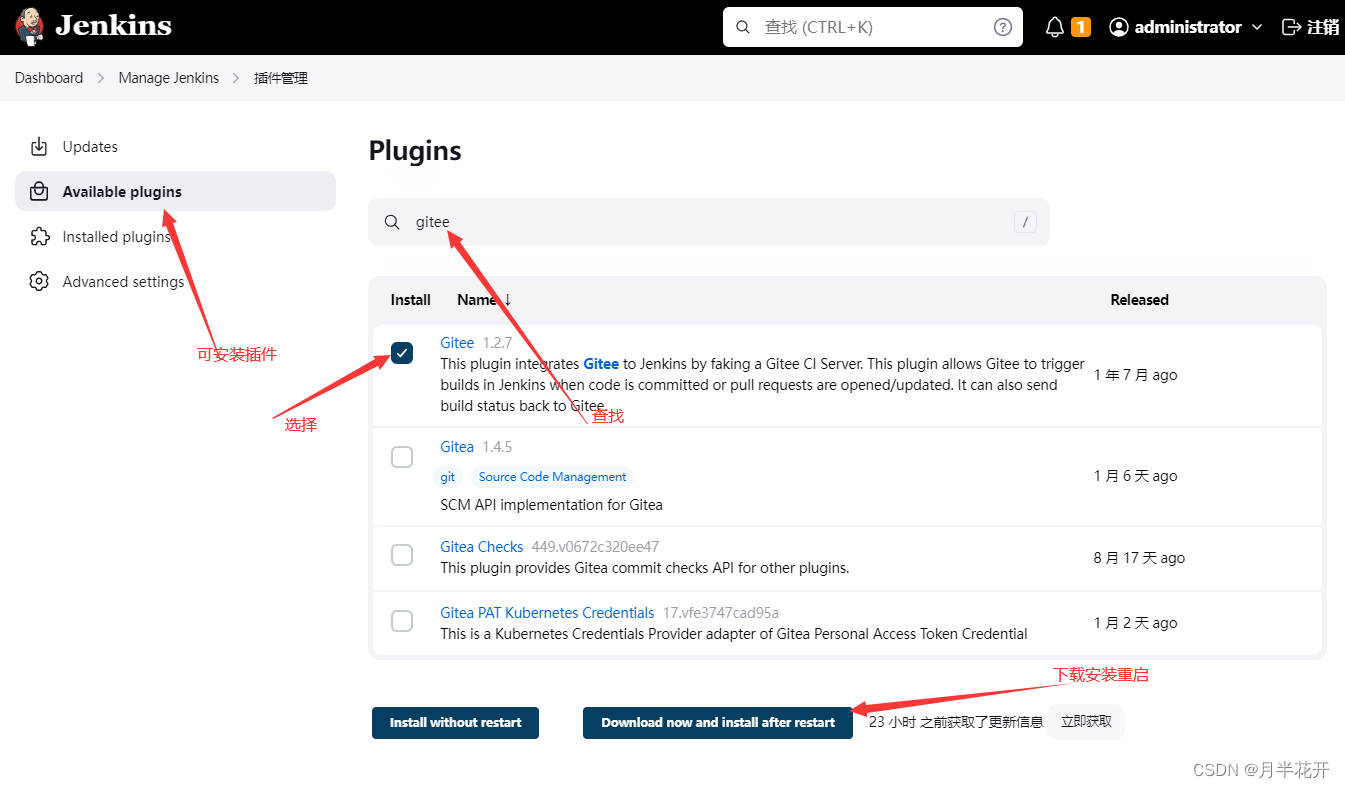Open the Gitea plugin name link
The height and width of the screenshot is (788, 1345).
click(x=457, y=447)
